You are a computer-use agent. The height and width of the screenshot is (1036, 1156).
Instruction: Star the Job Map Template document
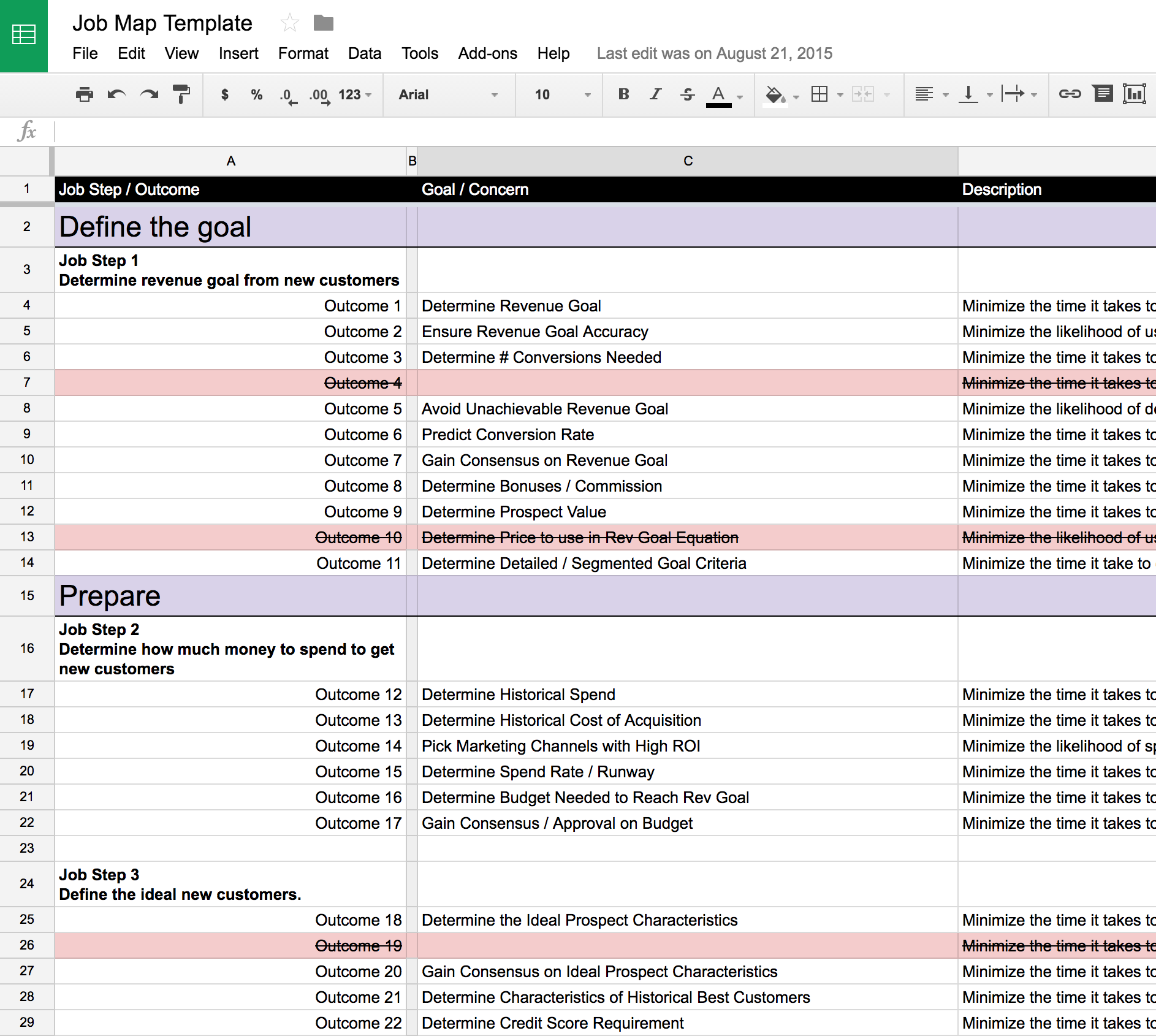289,23
